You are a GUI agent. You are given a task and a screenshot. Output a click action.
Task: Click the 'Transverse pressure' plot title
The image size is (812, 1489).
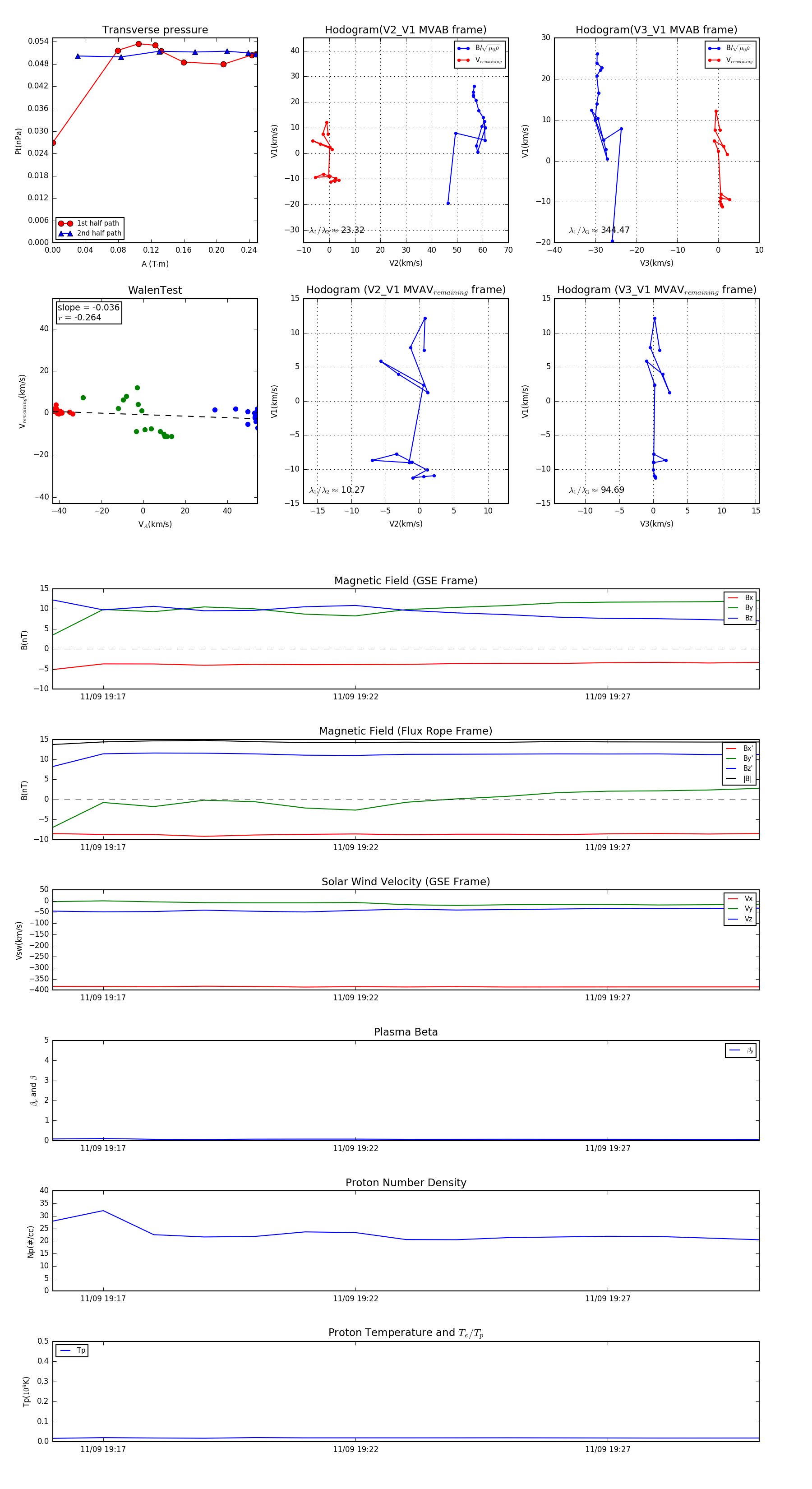pyautogui.click(x=155, y=30)
